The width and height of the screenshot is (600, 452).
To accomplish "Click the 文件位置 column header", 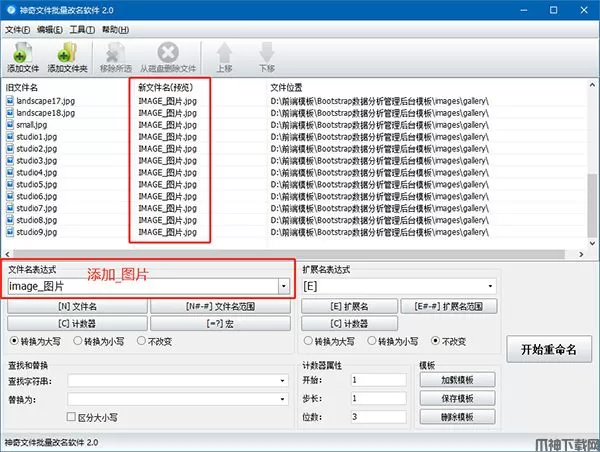I will point(286,88).
